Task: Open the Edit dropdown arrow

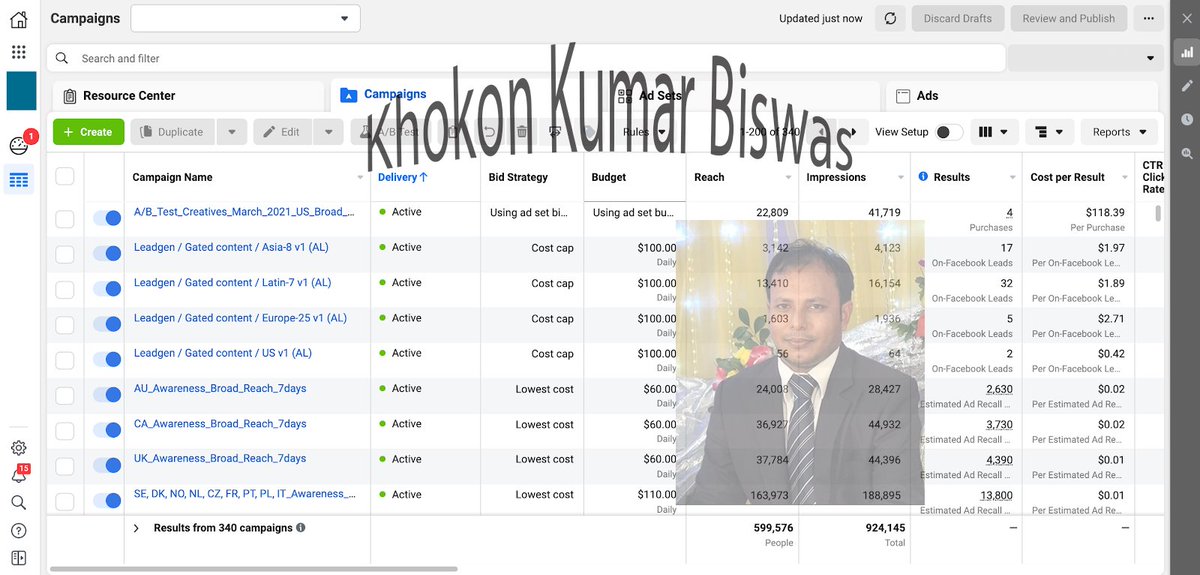Action: 328,132
